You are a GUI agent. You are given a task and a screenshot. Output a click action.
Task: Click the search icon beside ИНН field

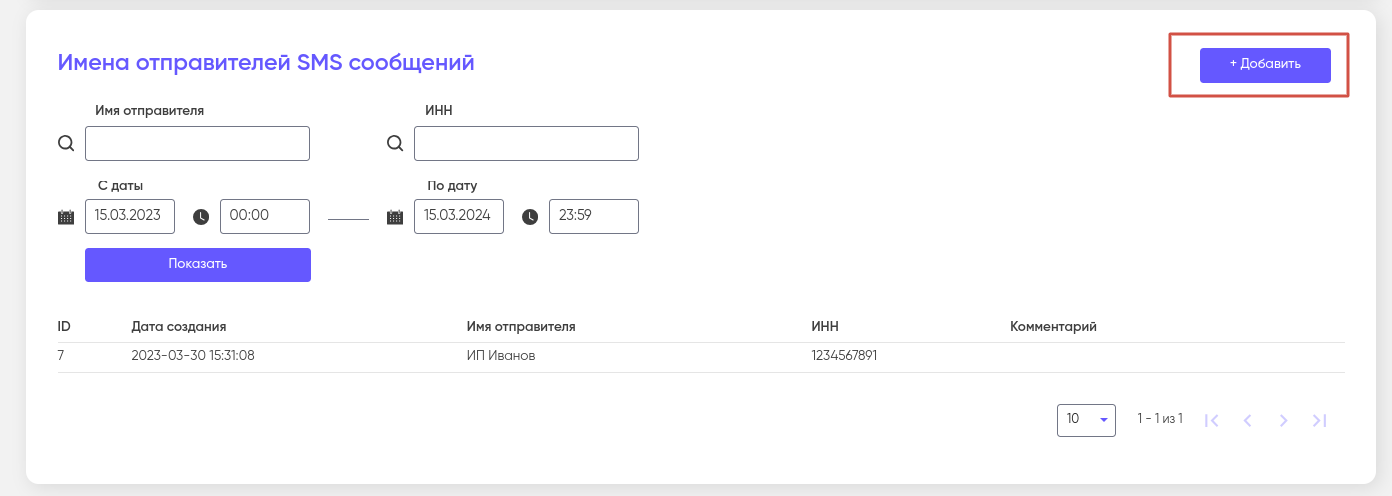(395, 143)
